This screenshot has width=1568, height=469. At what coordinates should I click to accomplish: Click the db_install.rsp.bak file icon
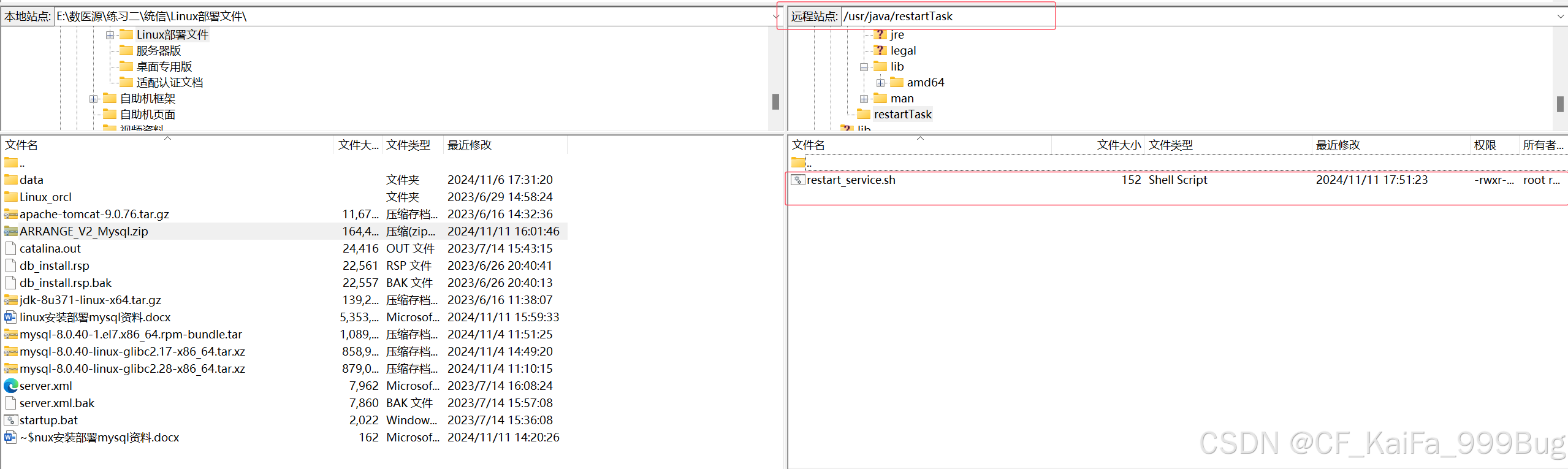click(11, 283)
